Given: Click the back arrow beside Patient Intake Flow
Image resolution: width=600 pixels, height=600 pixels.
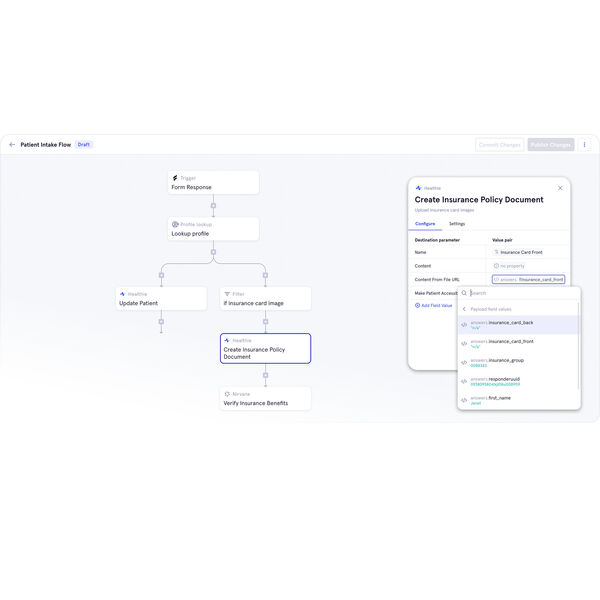Looking at the screenshot, I should point(12,145).
